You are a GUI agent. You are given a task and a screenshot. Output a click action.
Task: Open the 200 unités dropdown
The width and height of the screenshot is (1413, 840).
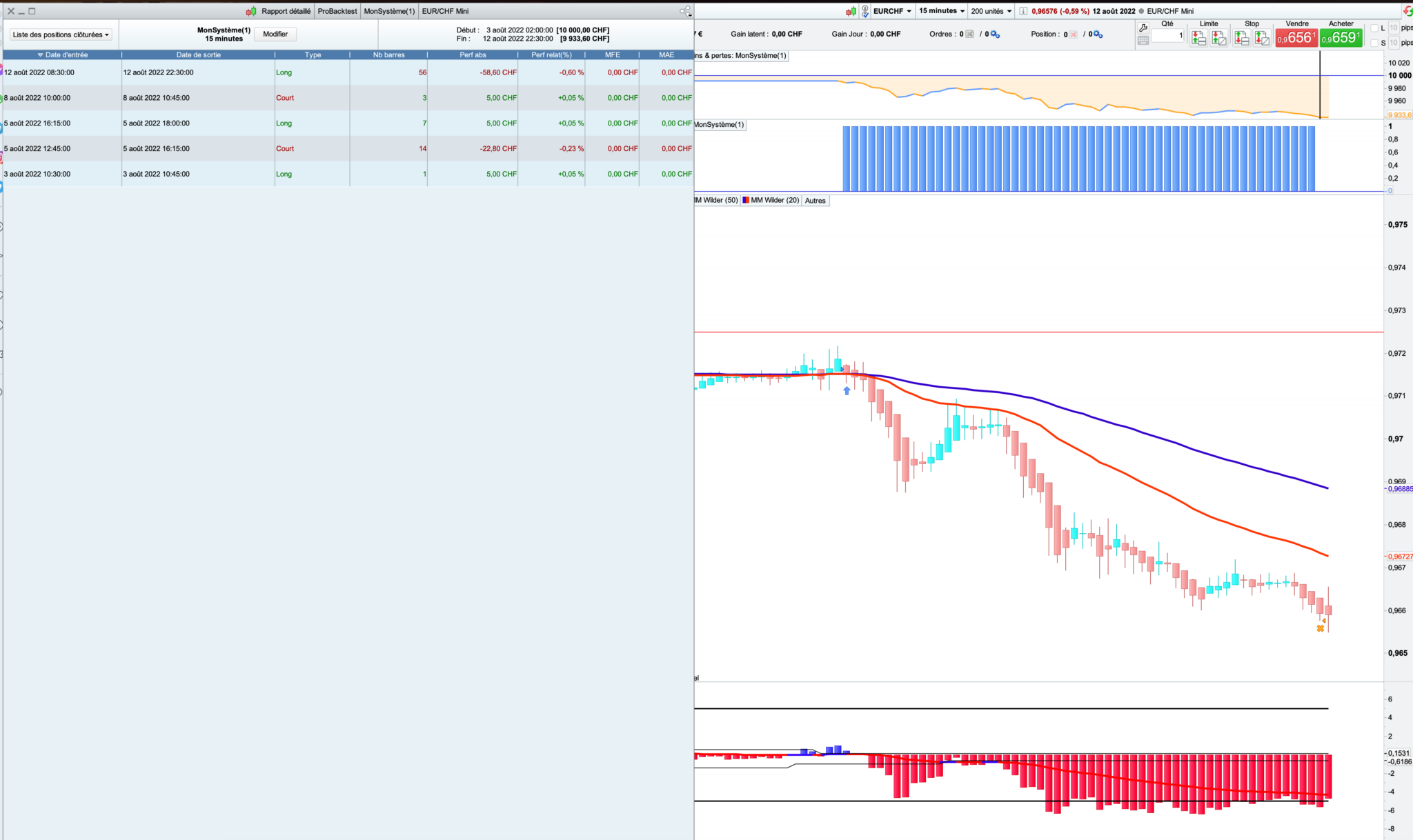coord(991,11)
